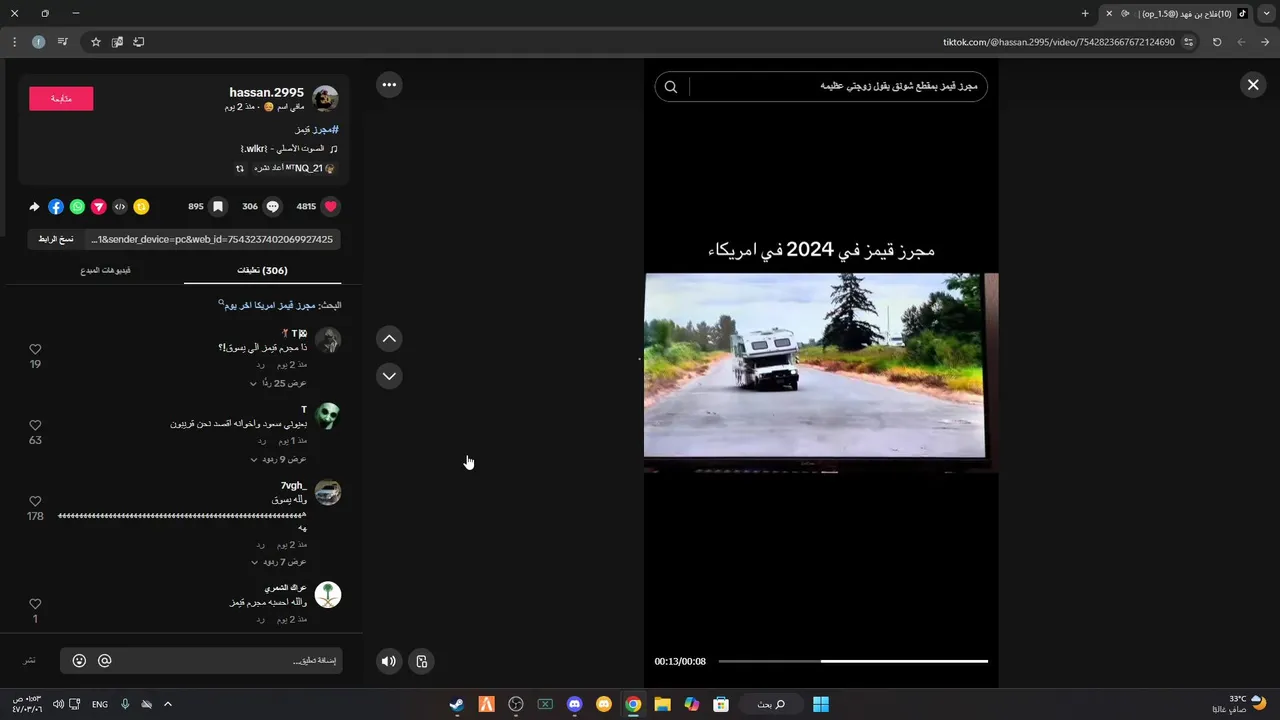Insert a mention with the @ icon
Viewport: 1280px width, 720px height.
point(104,661)
